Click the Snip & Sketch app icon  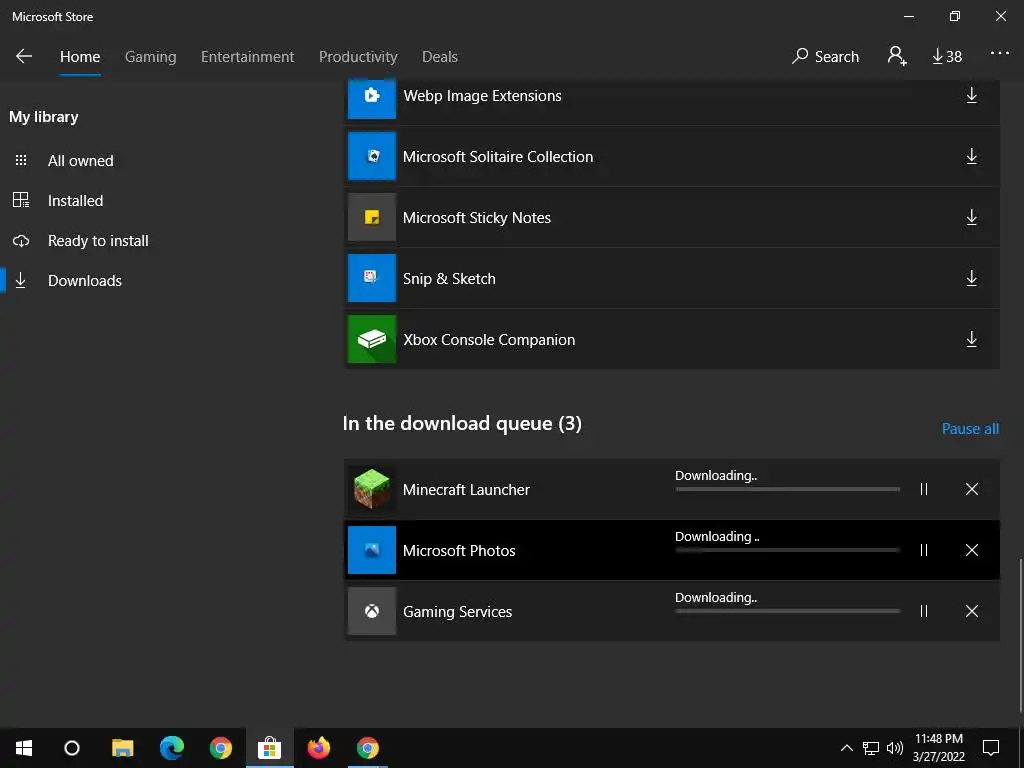pyautogui.click(x=372, y=278)
